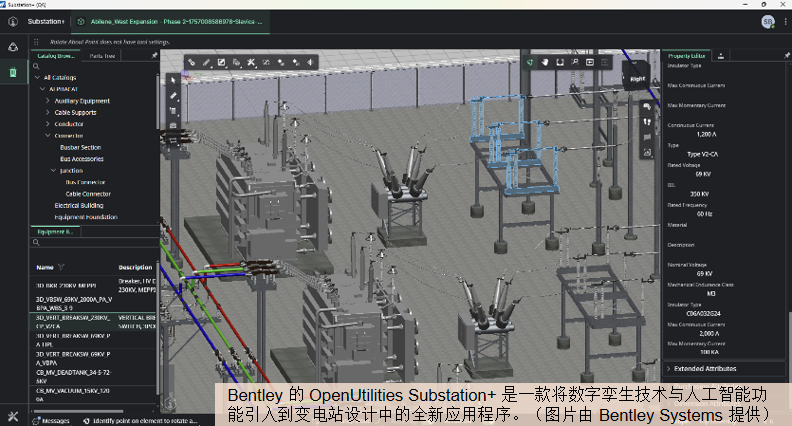Select the measure ruler tool in vertical toolbar

173,95
